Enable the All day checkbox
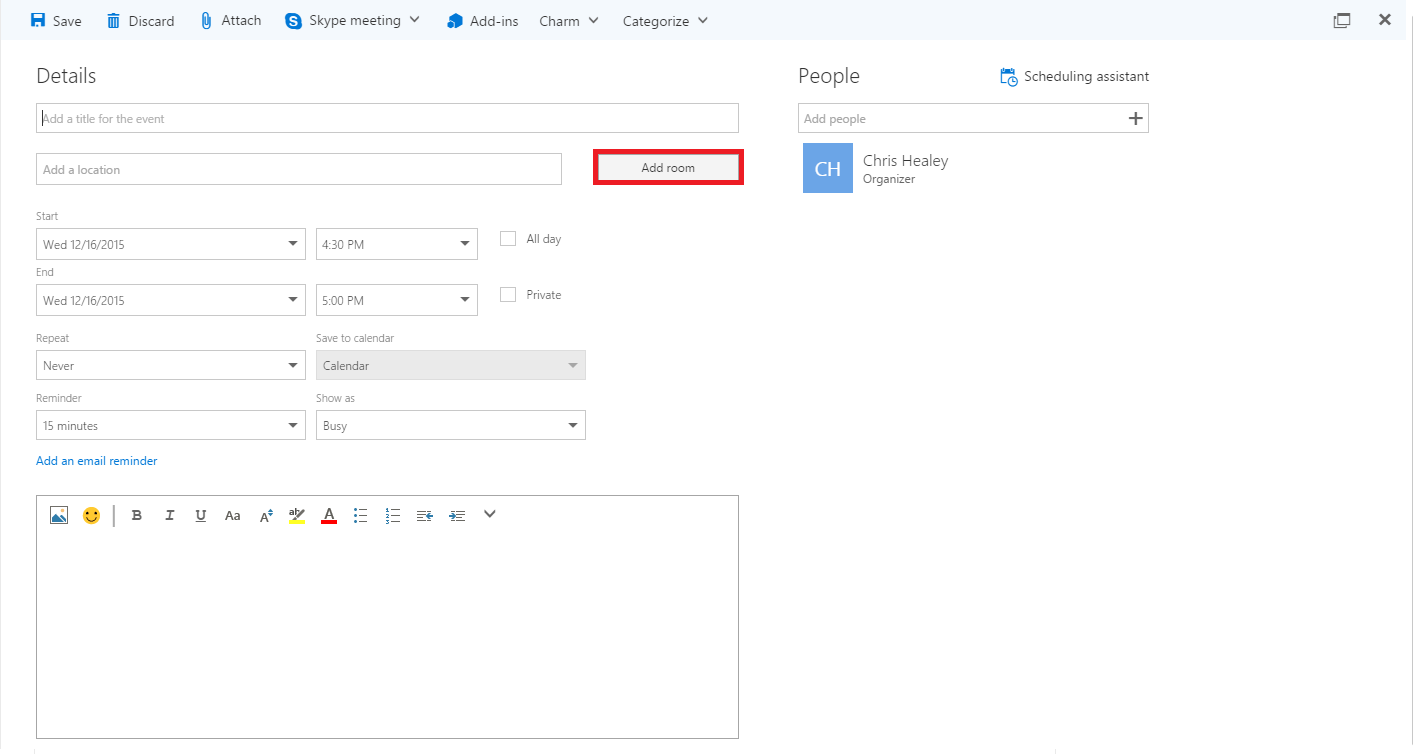Viewport: 1413px width, 754px height. pos(508,239)
